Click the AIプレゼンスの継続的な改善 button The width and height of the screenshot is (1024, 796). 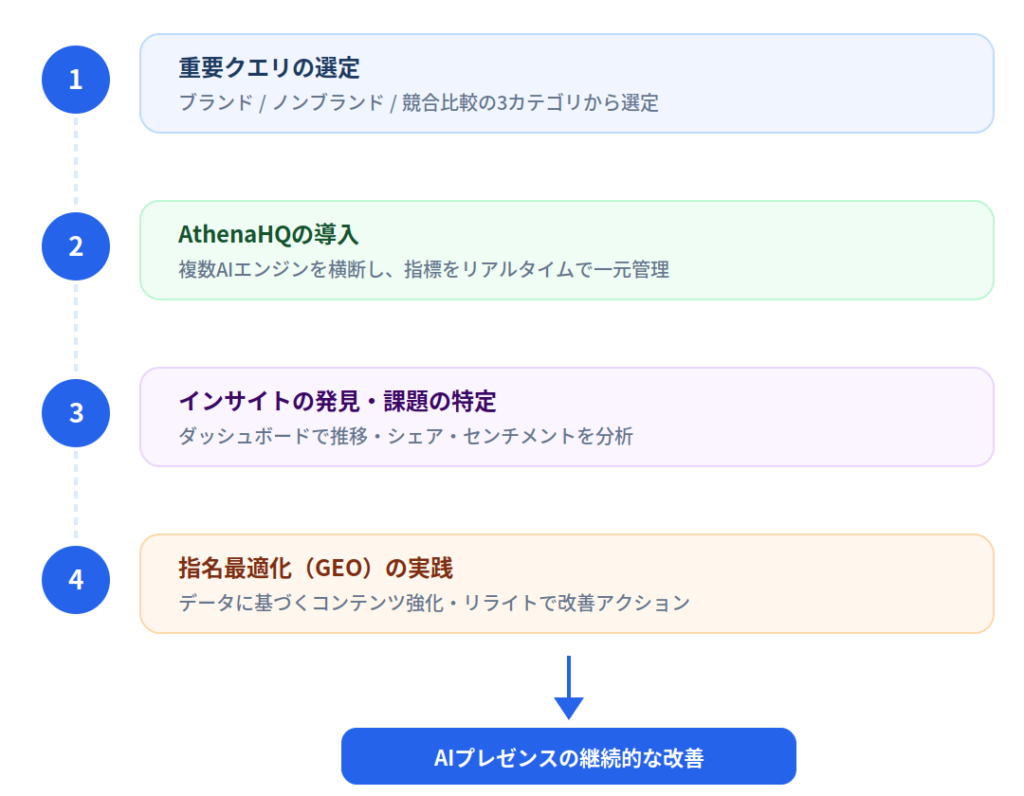click(568, 757)
